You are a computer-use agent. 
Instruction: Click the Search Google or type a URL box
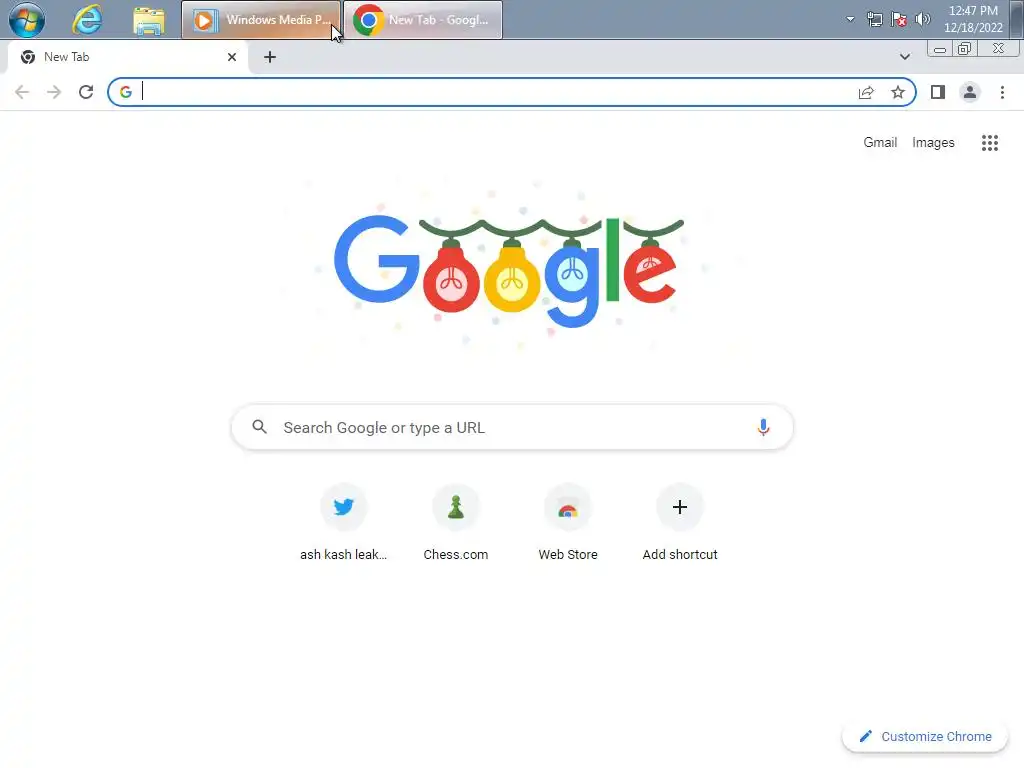512,427
